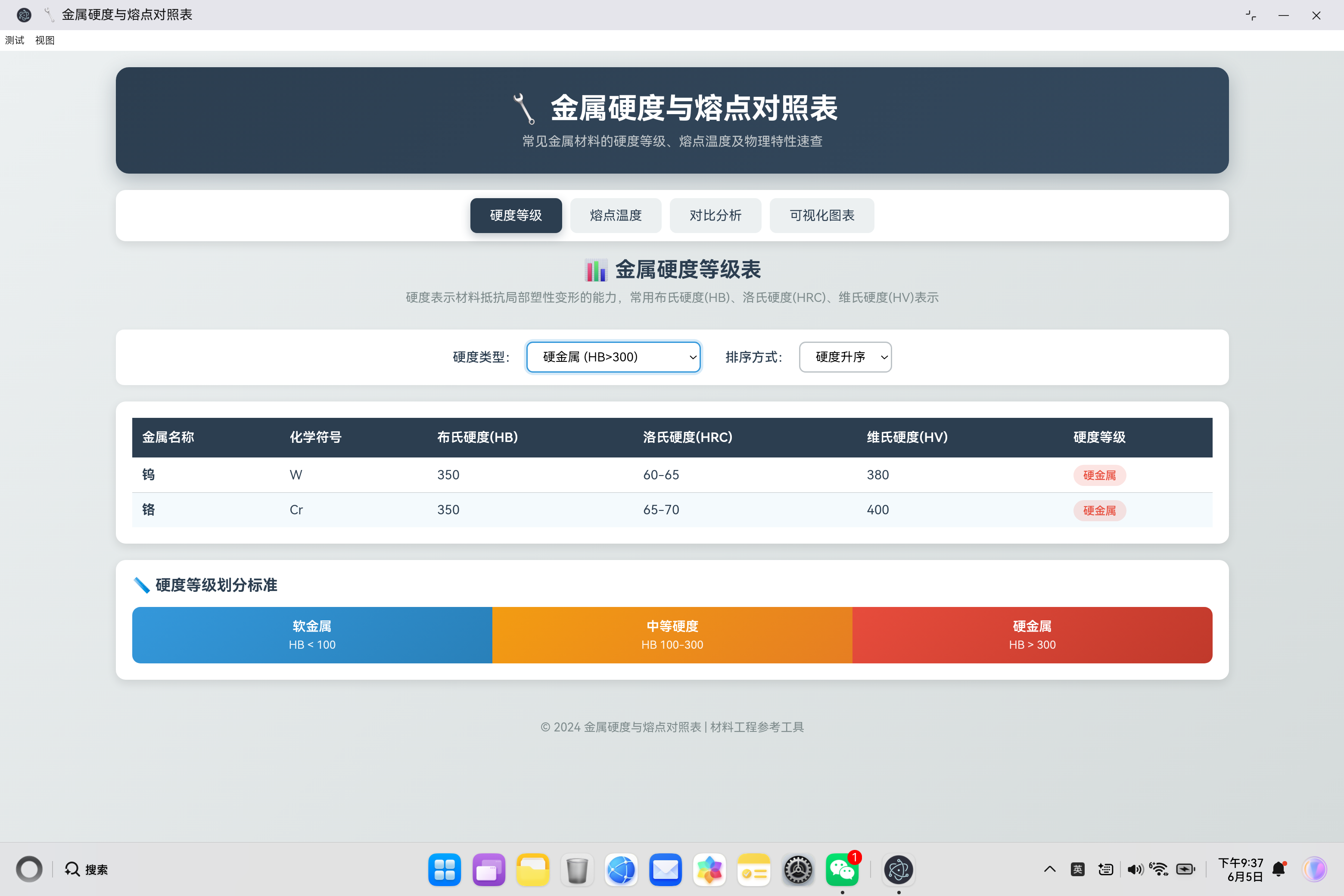Image resolution: width=1344 pixels, height=896 pixels.
Task: Click the restore-down window icon
Action: coord(1250,16)
